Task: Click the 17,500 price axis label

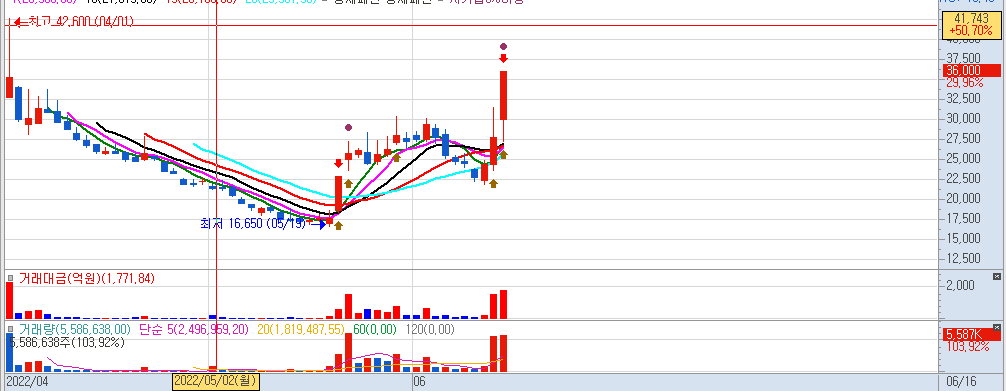Action: (963, 218)
